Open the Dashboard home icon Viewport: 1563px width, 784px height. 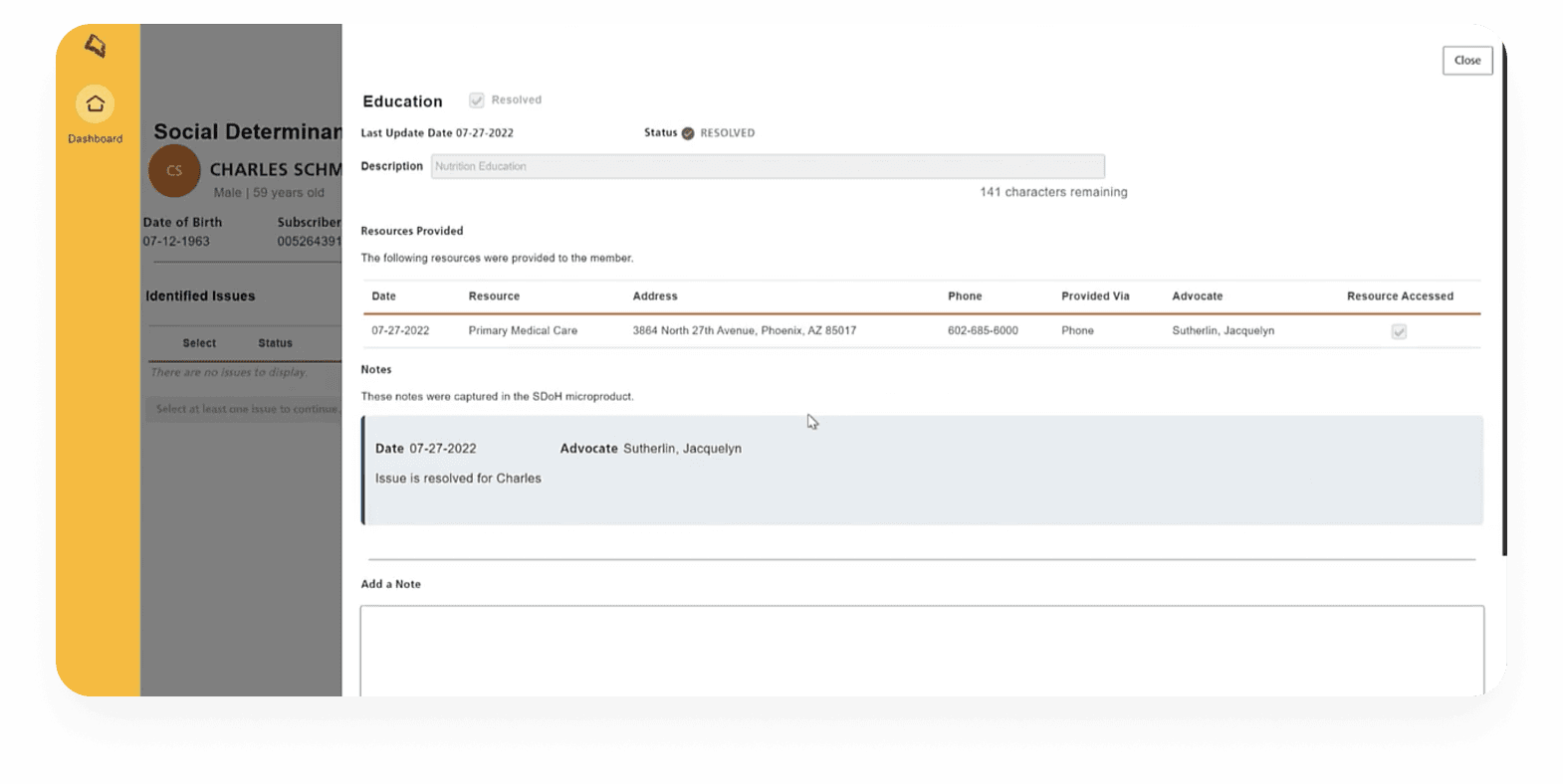(x=96, y=103)
